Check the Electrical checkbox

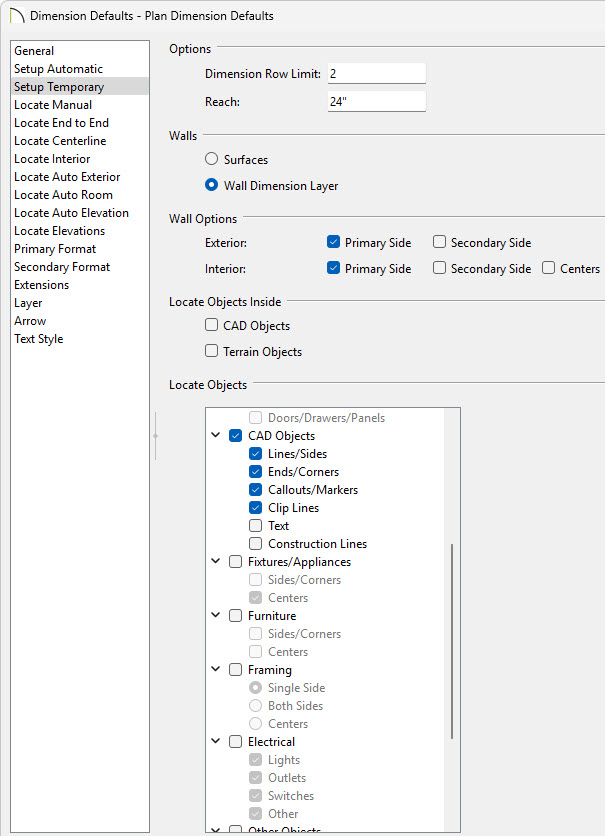click(236, 742)
